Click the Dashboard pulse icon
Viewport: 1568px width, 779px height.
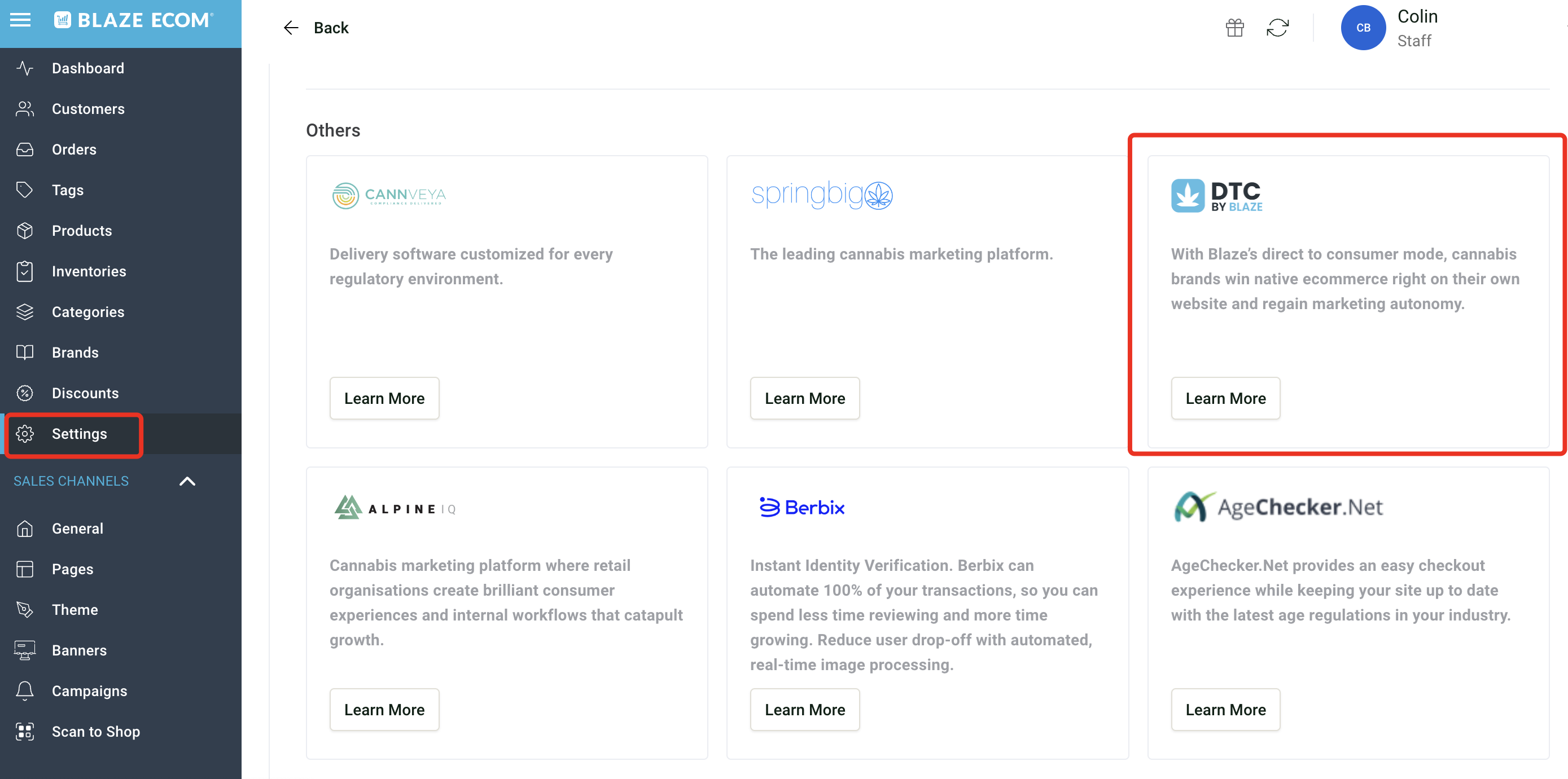click(x=24, y=68)
